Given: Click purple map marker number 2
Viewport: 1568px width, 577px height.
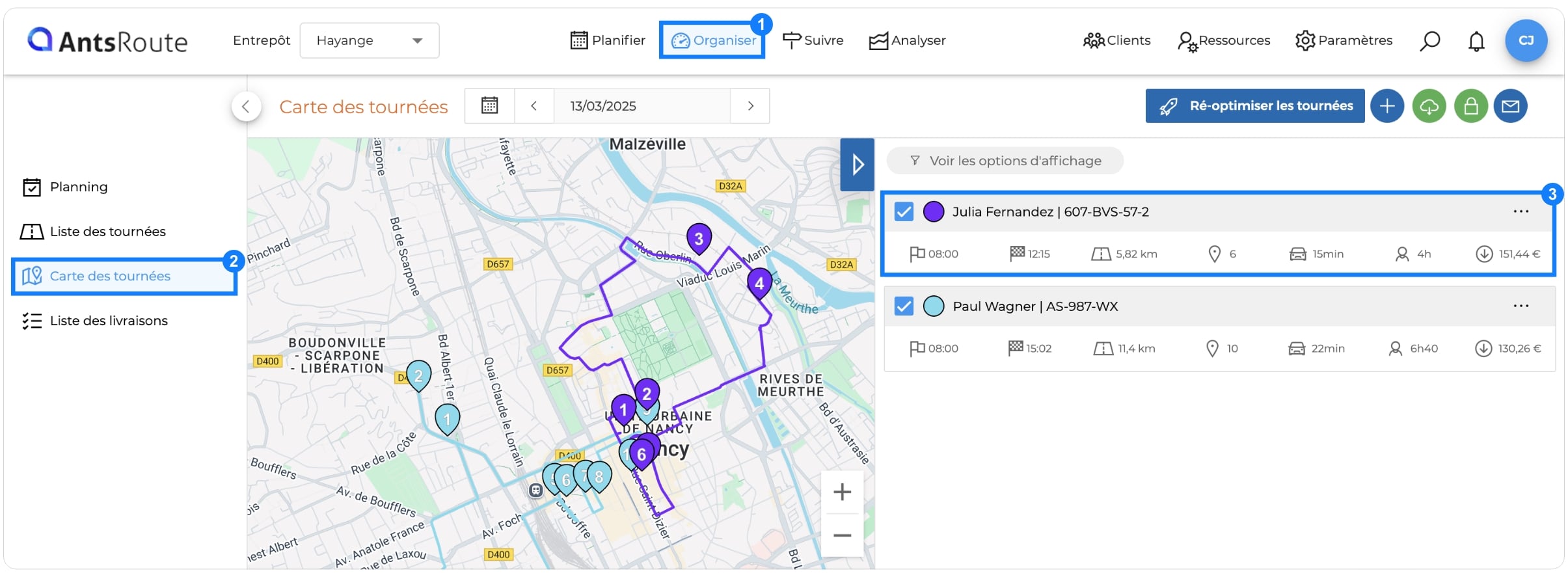Looking at the screenshot, I should [x=647, y=394].
